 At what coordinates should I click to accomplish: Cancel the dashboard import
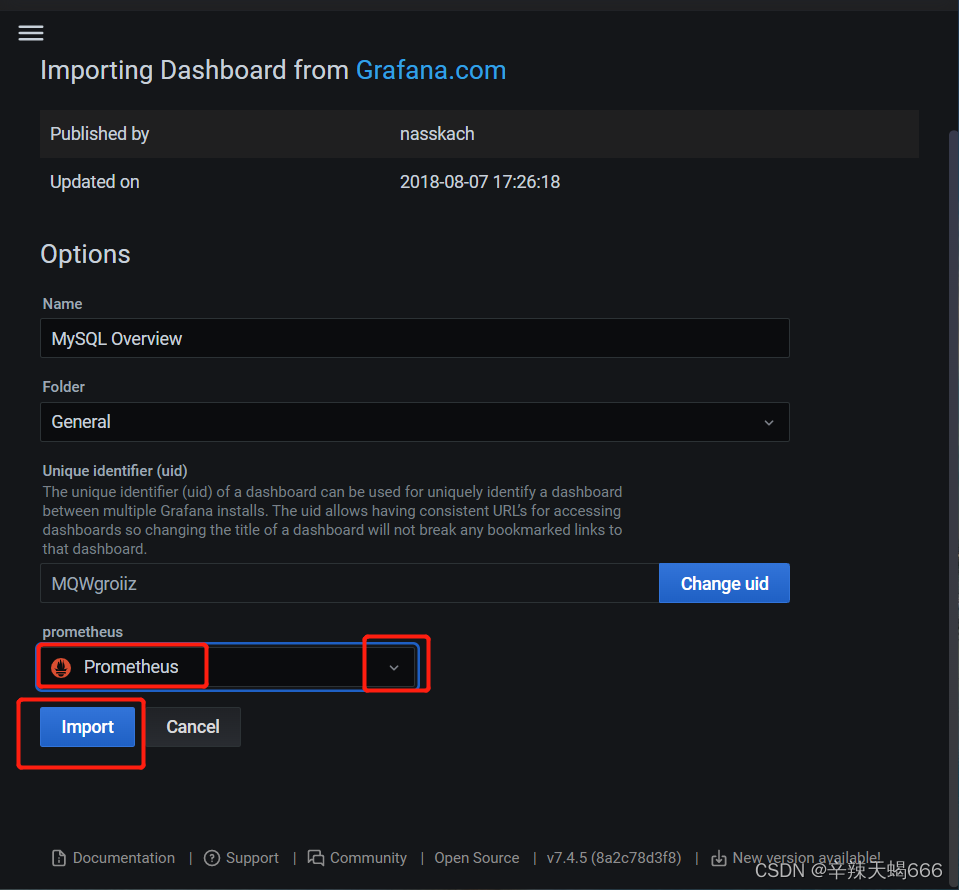click(x=193, y=727)
